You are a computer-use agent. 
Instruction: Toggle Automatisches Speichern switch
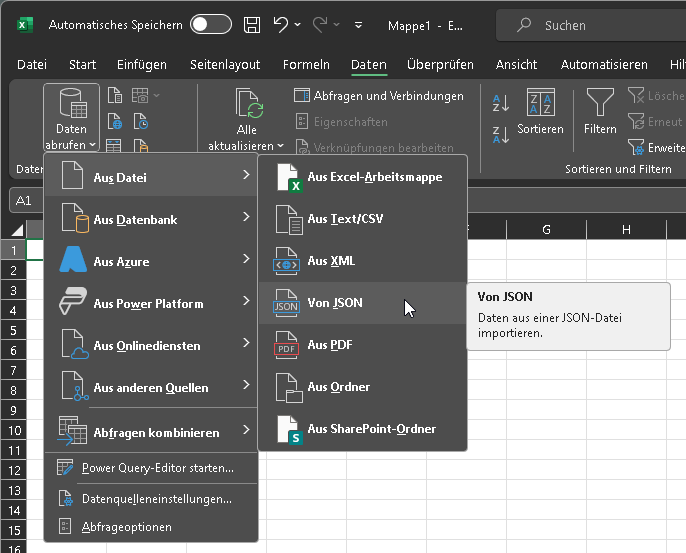click(210, 24)
